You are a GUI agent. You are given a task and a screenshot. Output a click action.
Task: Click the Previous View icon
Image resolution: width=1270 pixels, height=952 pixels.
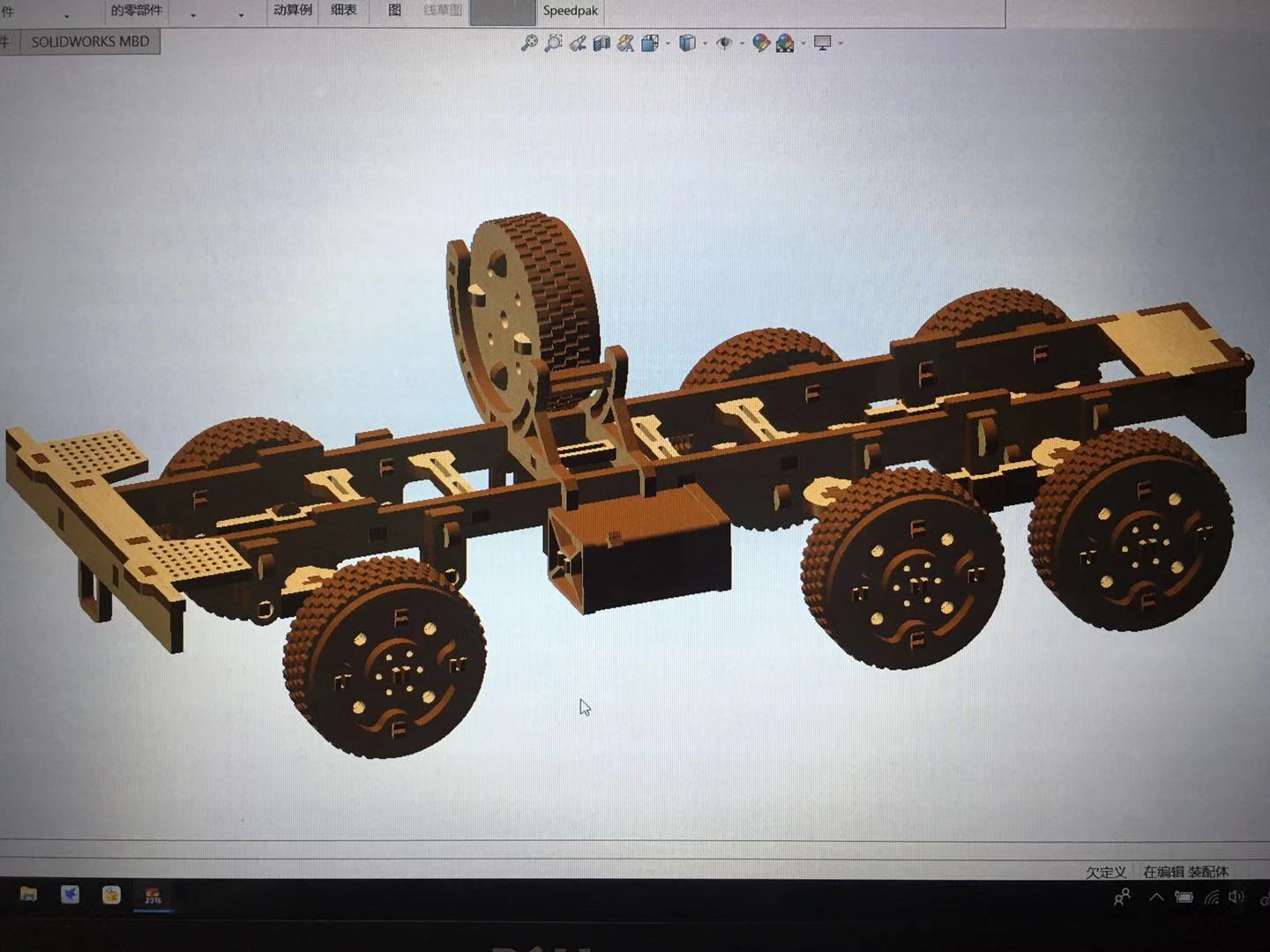click(x=577, y=42)
